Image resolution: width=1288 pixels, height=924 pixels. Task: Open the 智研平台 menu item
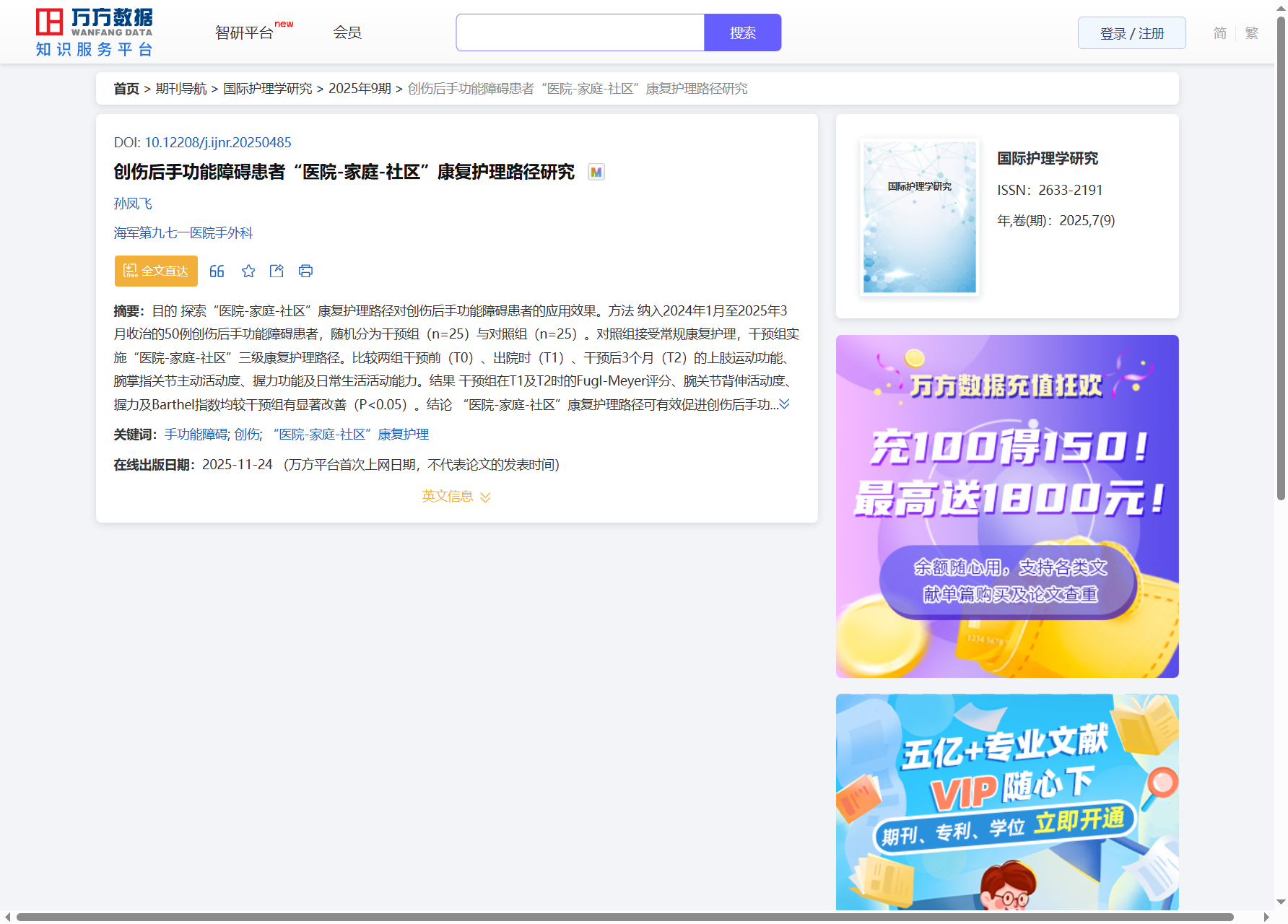tap(245, 33)
